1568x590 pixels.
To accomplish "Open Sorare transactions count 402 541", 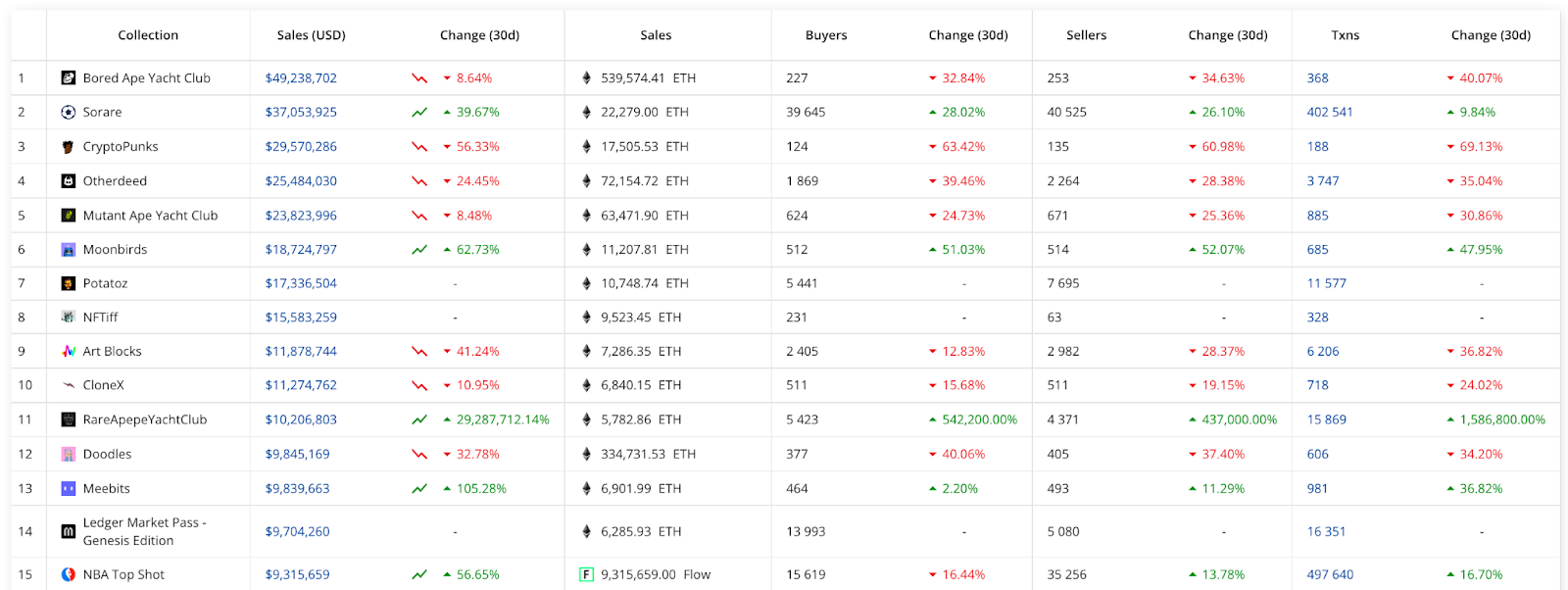I will [x=1329, y=113].
